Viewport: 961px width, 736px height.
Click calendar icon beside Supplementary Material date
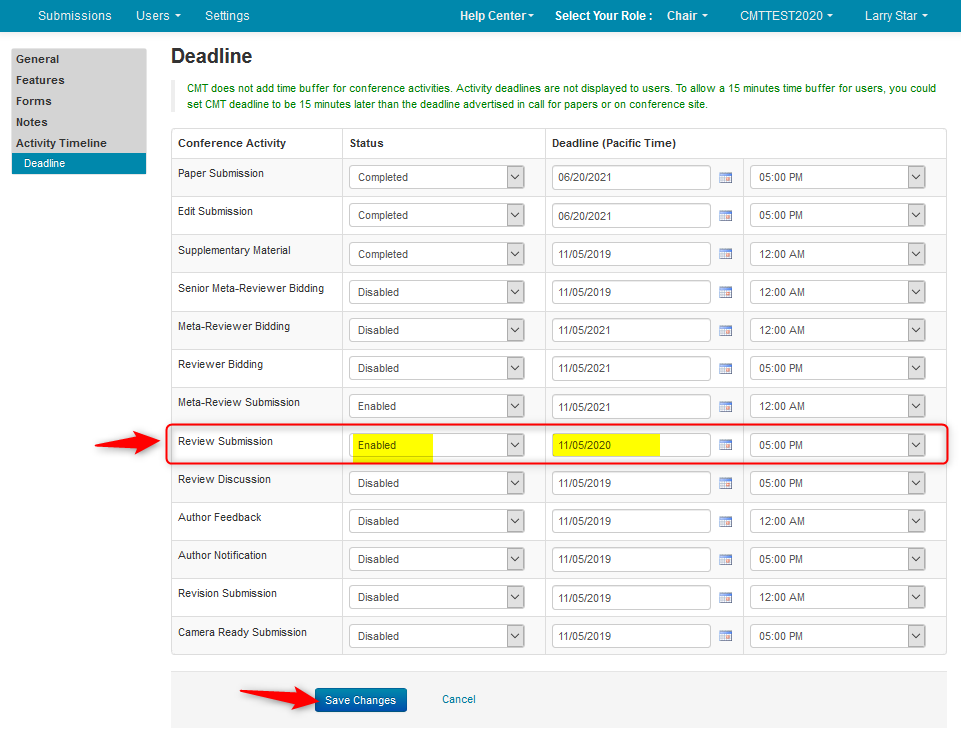point(726,254)
